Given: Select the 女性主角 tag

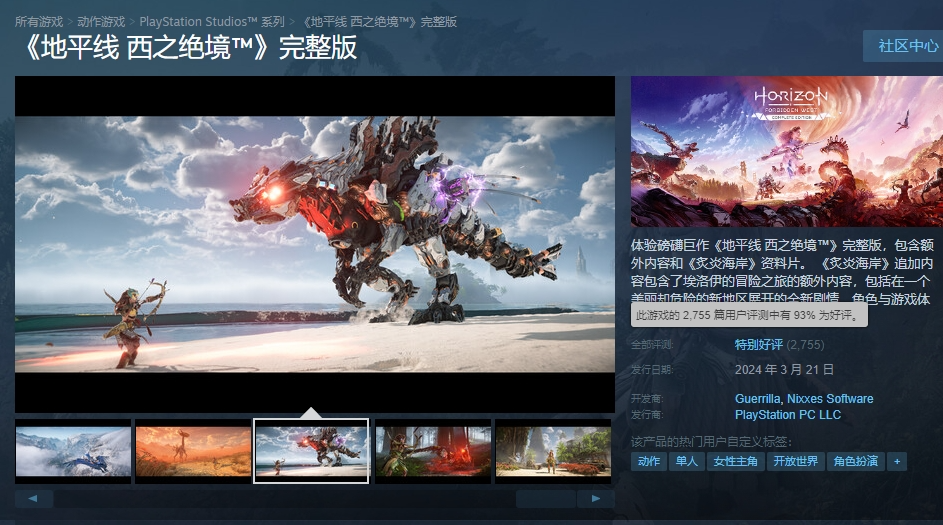Looking at the screenshot, I should pyautogui.click(x=736, y=461).
